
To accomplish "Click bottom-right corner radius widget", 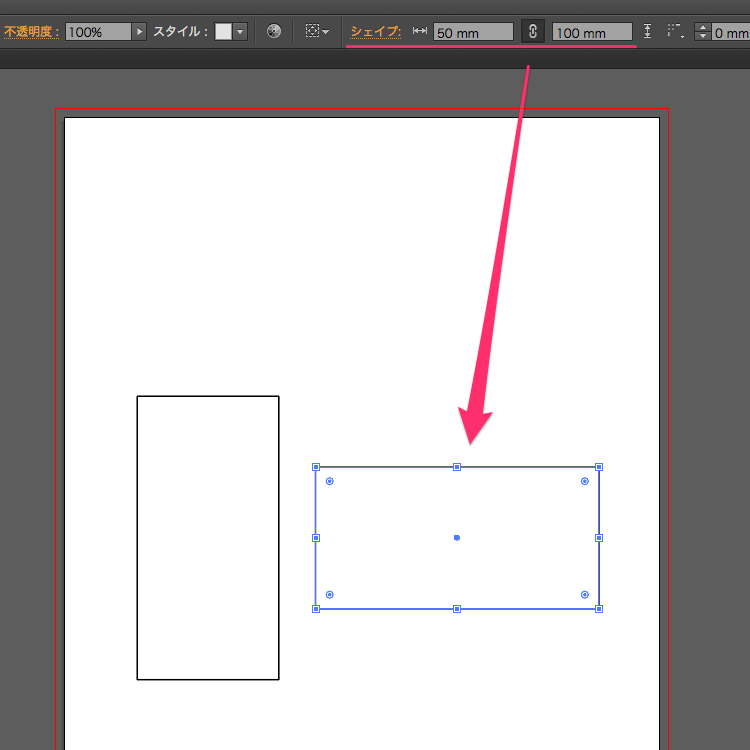I will [585, 595].
